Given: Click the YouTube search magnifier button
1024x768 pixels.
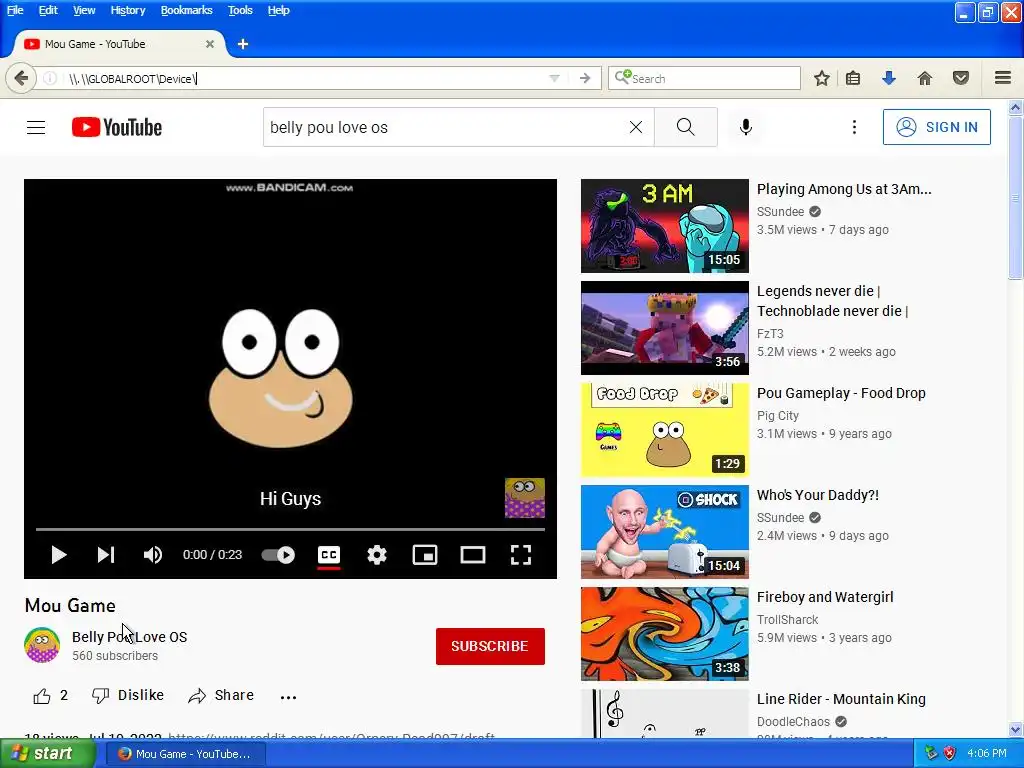Looking at the screenshot, I should pos(686,127).
